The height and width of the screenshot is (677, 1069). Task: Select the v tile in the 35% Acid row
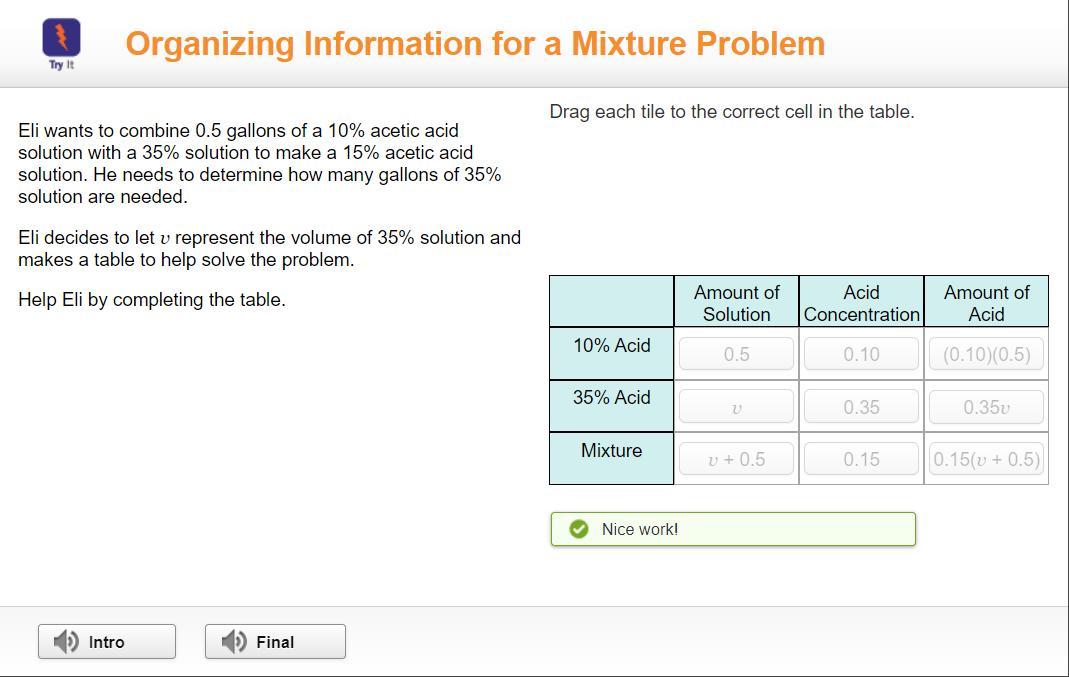click(x=736, y=407)
